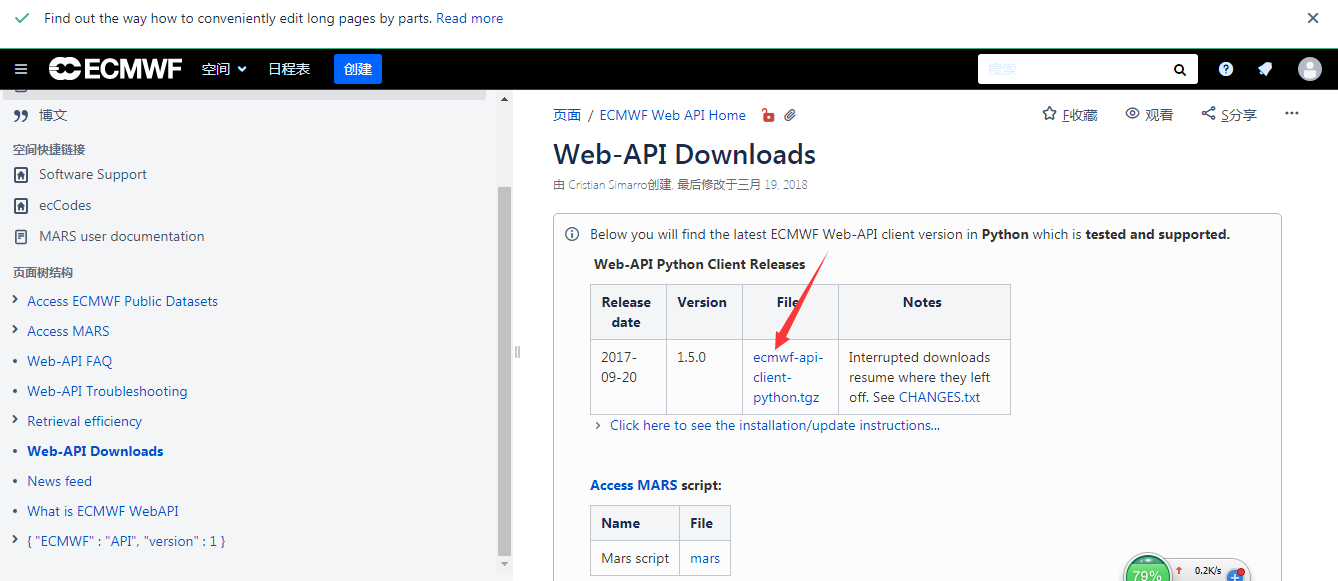
Task: Click the share icon
Action: [1209, 114]
